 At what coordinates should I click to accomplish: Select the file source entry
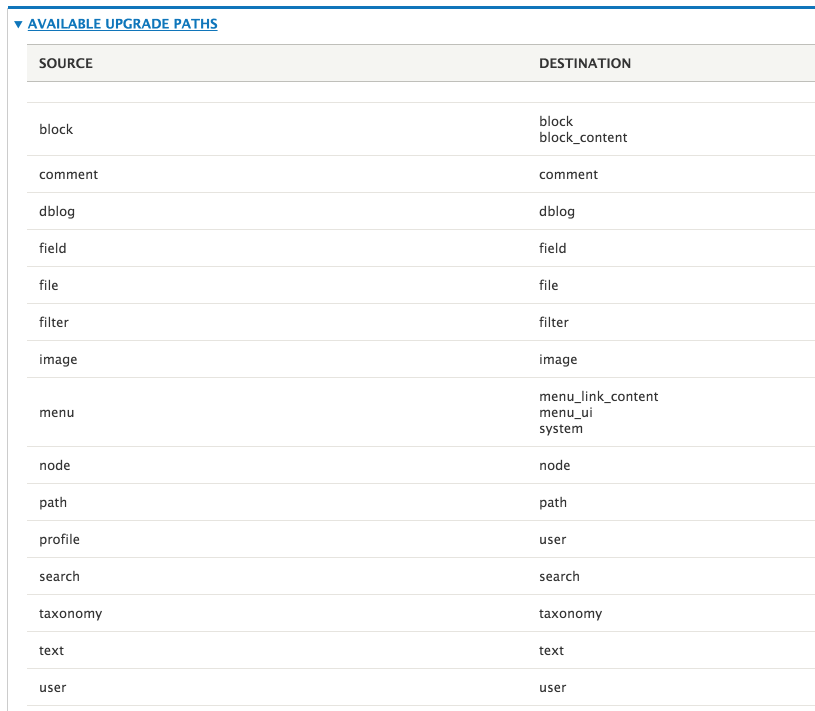tap(48, 285)
